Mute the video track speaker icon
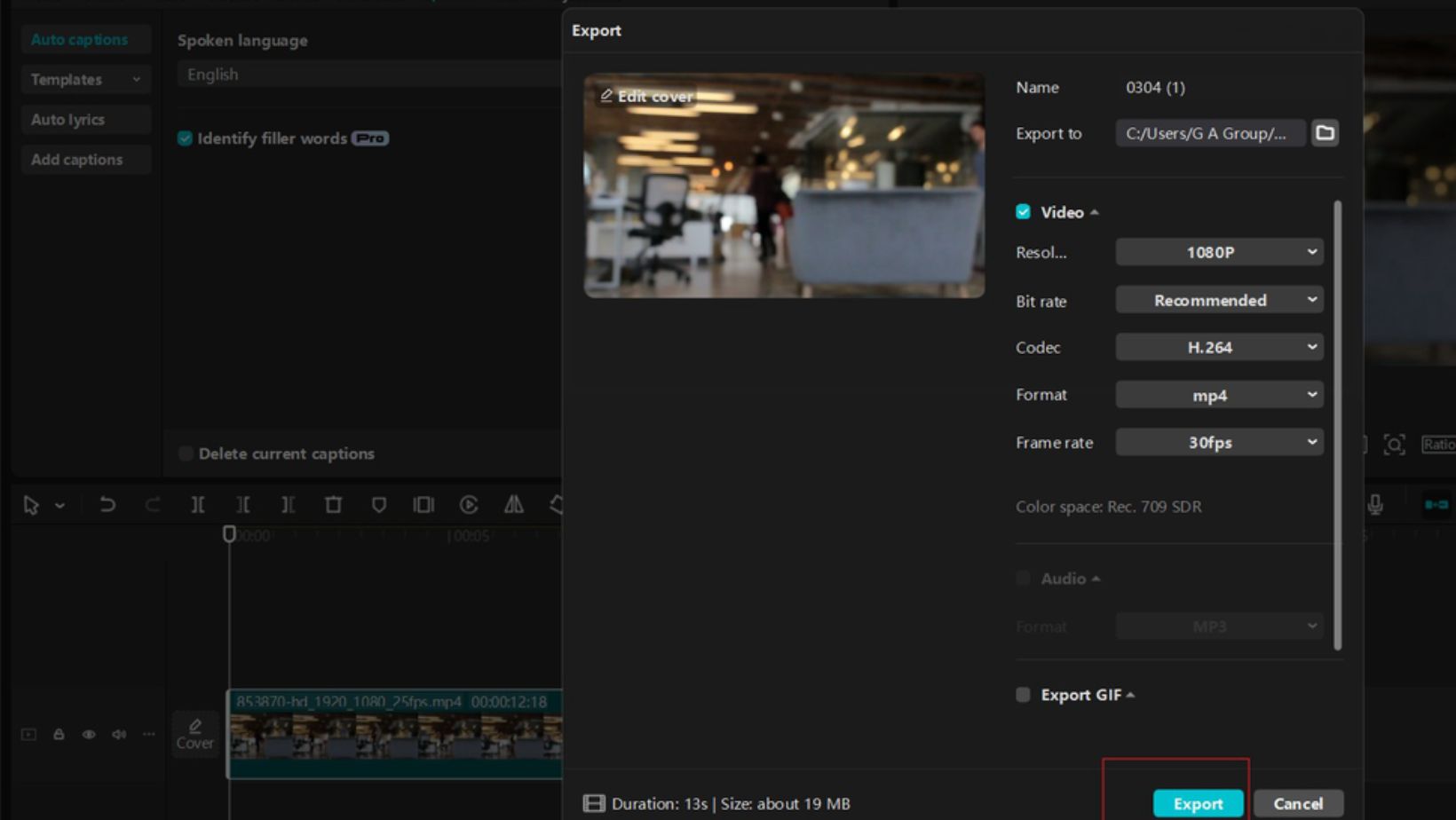The height and width of the screenshot is (820, 1456). (119, 734)
